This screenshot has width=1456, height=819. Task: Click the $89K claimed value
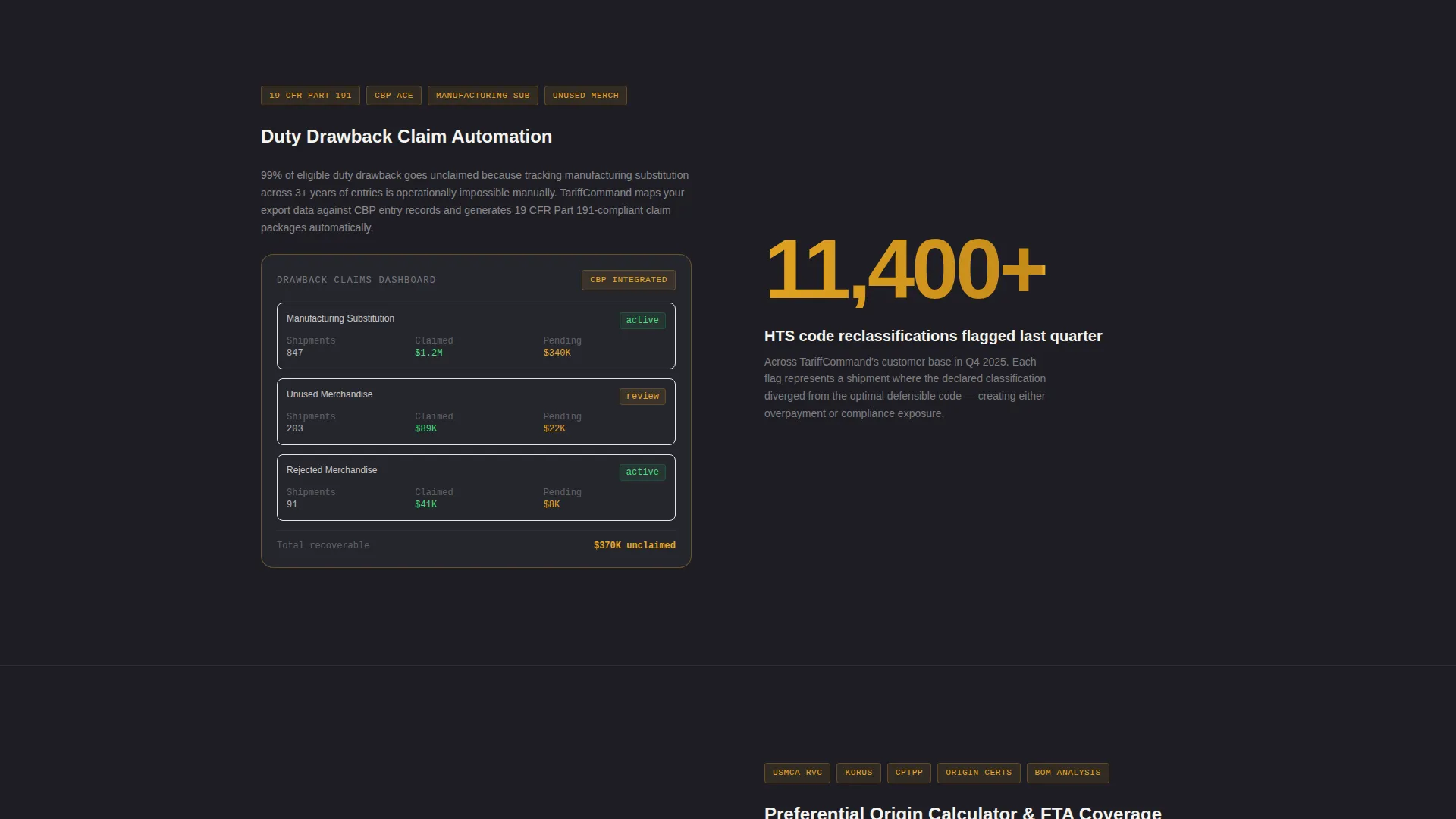tap(426, 428)
